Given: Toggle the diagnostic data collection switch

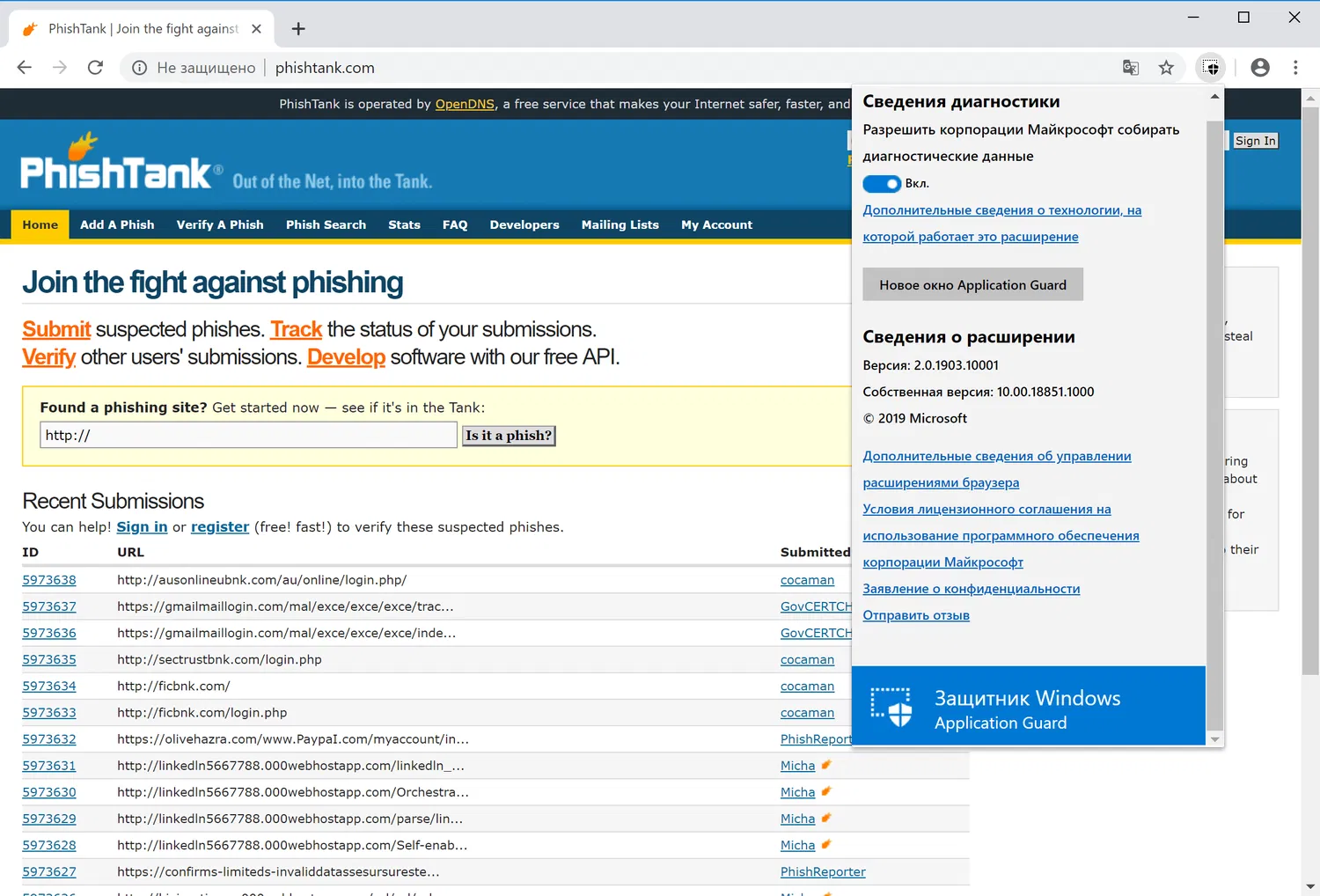Looking at the screenshot, I should click(882, 184).
